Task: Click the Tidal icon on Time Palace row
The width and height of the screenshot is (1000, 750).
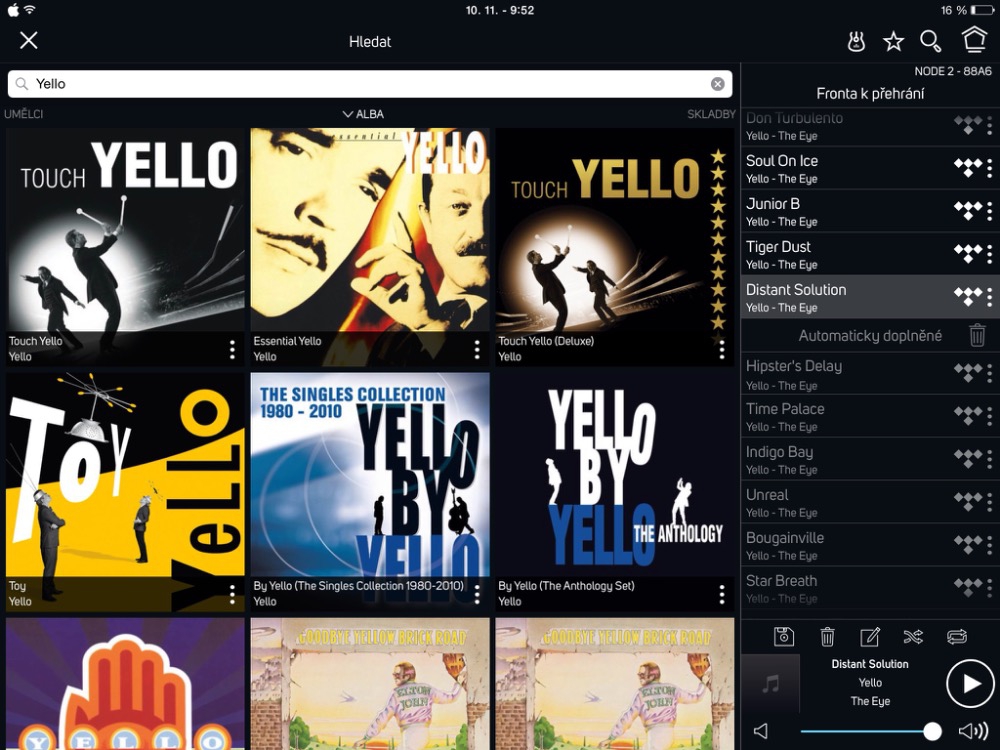Action: [967, 416]
